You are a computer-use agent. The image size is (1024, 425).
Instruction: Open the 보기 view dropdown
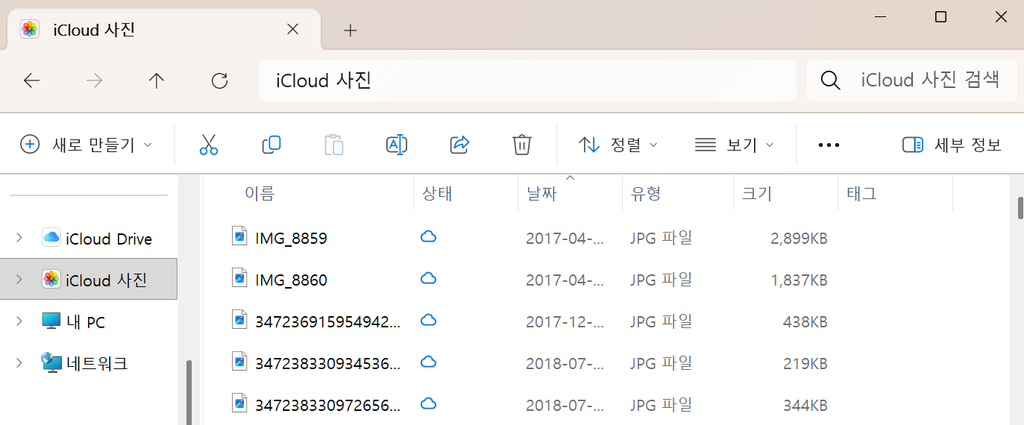[x=734, y=144]
